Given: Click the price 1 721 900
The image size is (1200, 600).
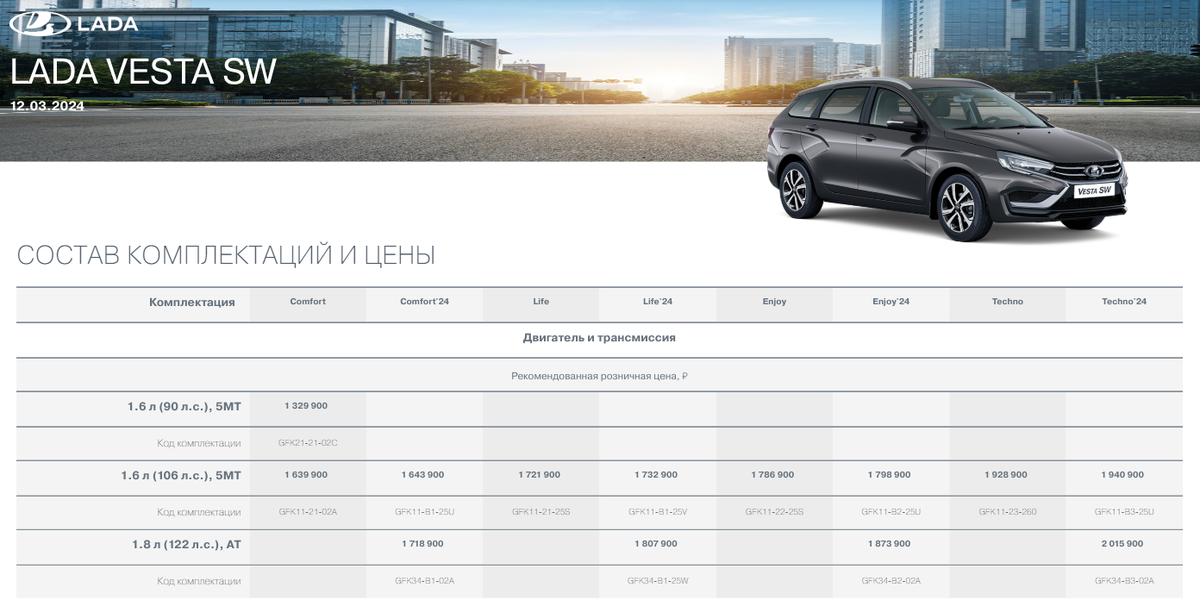Looking at the screenshot, I should [539, 475].
